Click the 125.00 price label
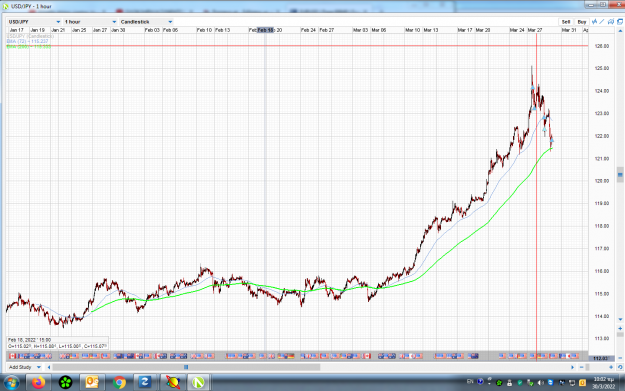 click(x=601, y=68)
